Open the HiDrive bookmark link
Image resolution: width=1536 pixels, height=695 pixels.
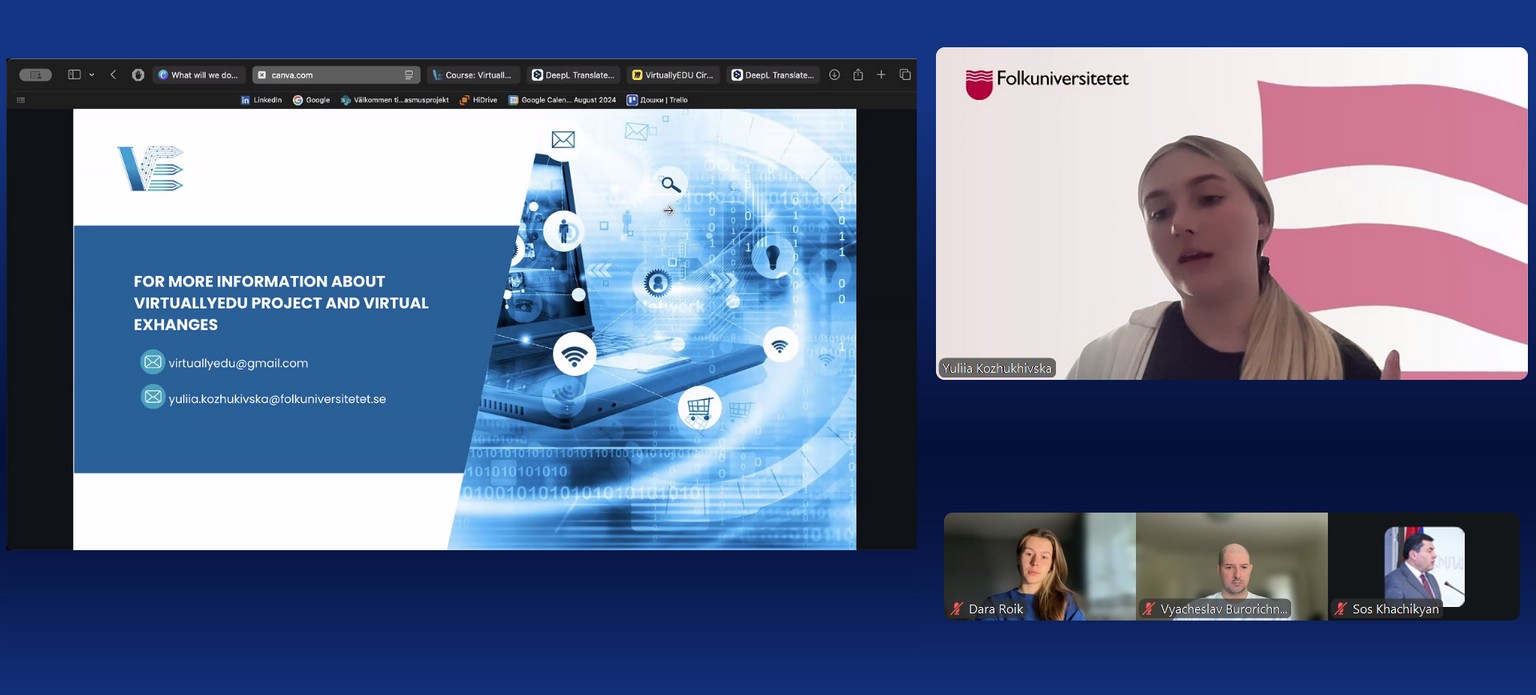[479, 100]
